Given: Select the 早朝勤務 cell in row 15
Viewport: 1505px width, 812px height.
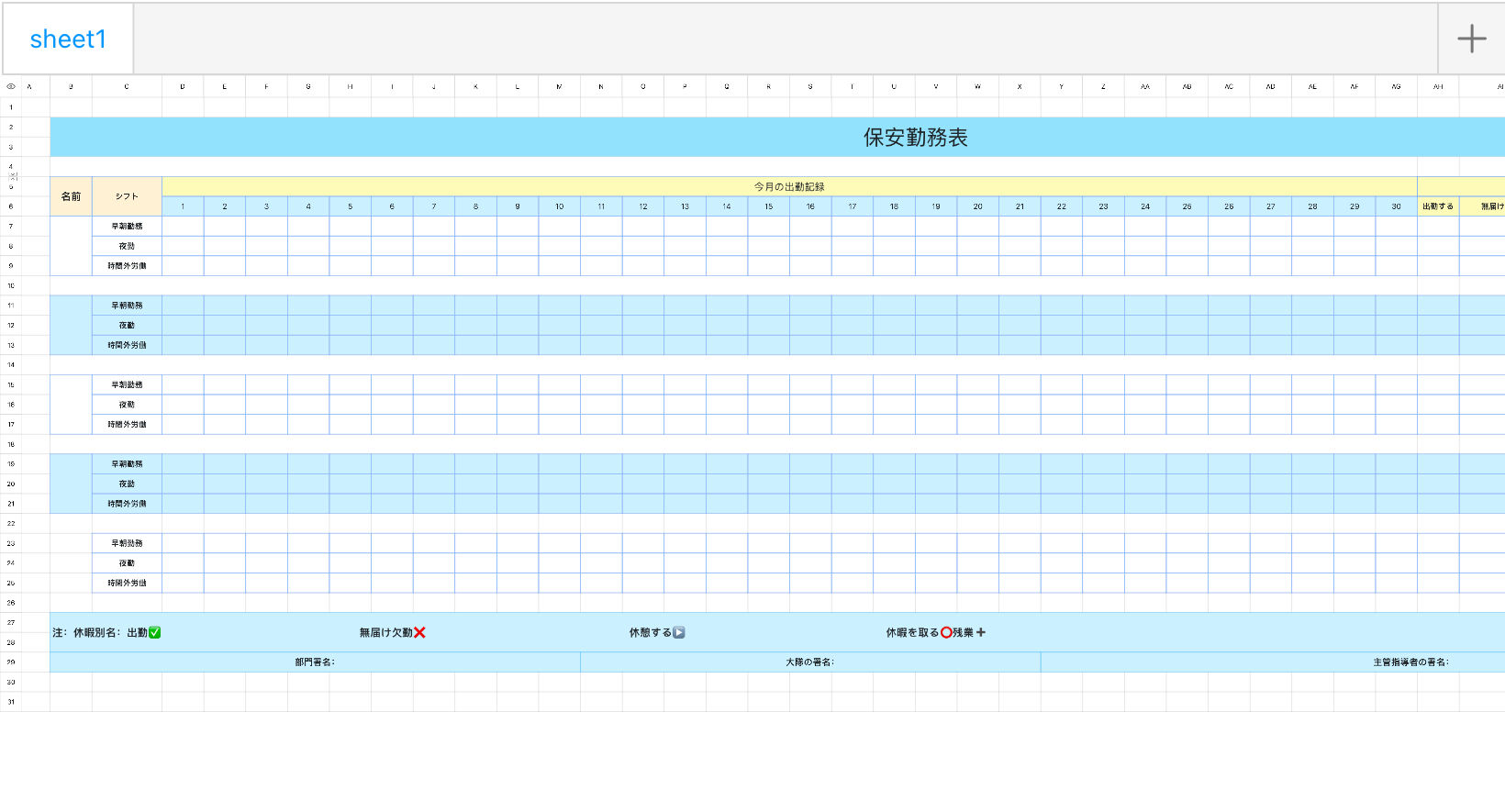Looking at the screenshot, I should 127,384.
